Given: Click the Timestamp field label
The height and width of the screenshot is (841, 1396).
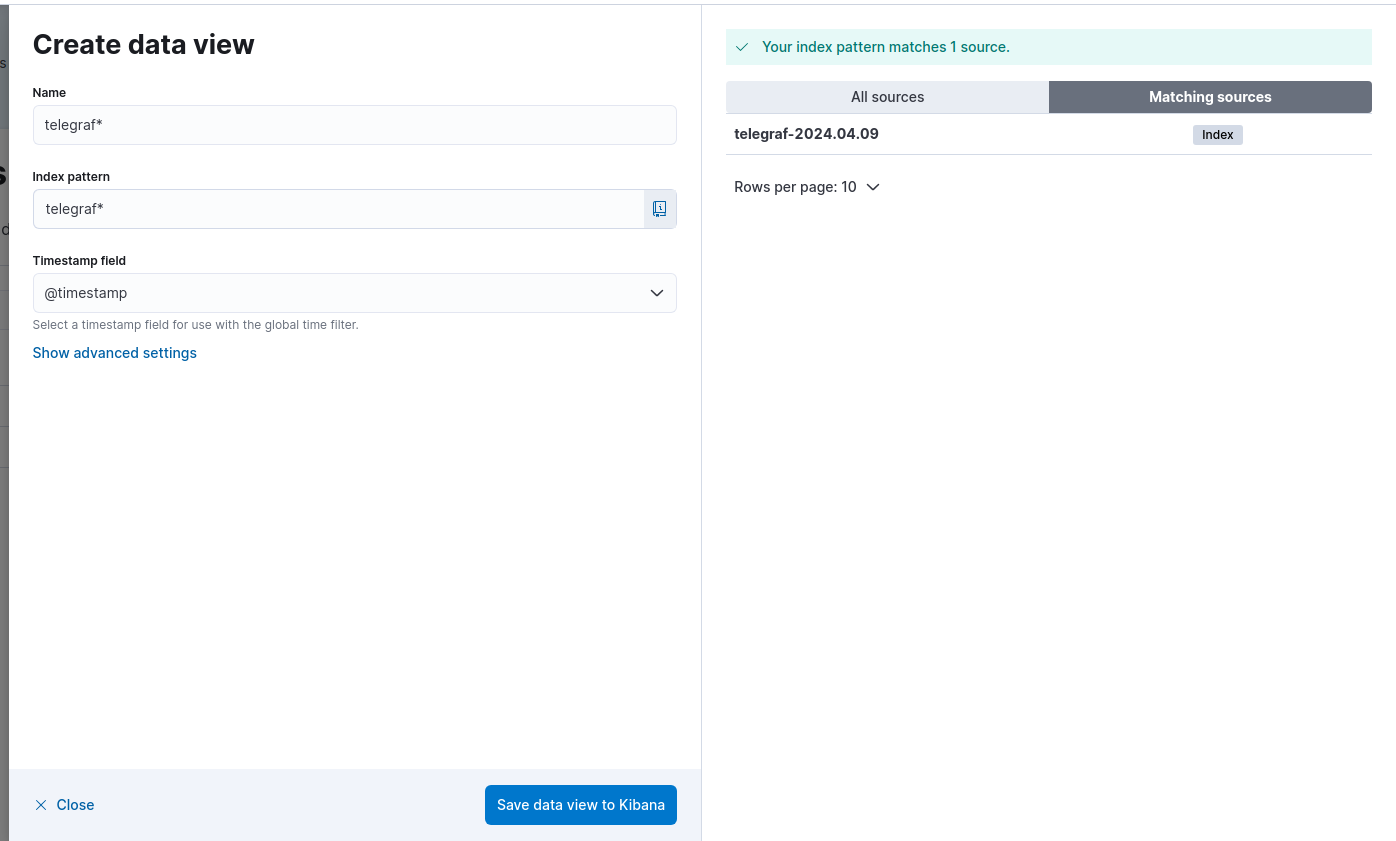Looking at the screenshot, I should coord(79,260).
